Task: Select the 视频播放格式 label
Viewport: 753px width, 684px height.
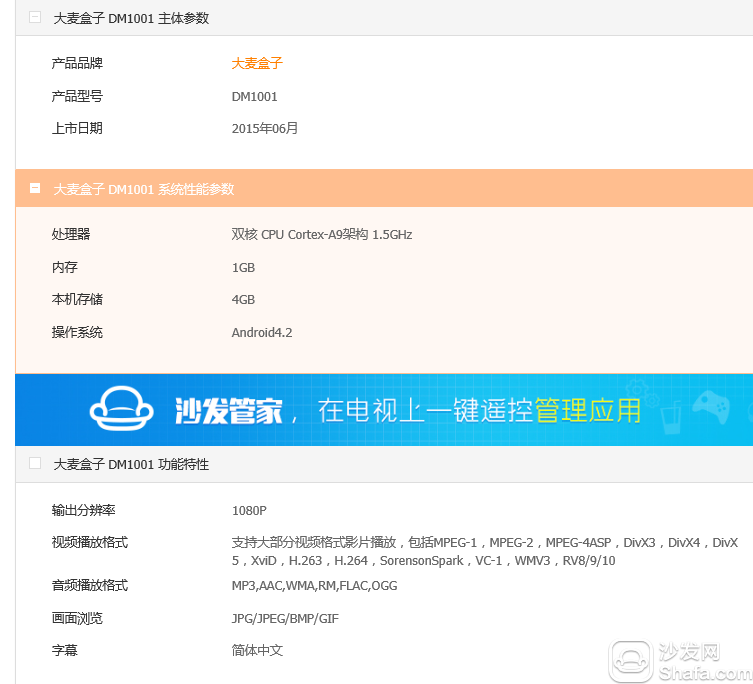Action: coord(90,543)
